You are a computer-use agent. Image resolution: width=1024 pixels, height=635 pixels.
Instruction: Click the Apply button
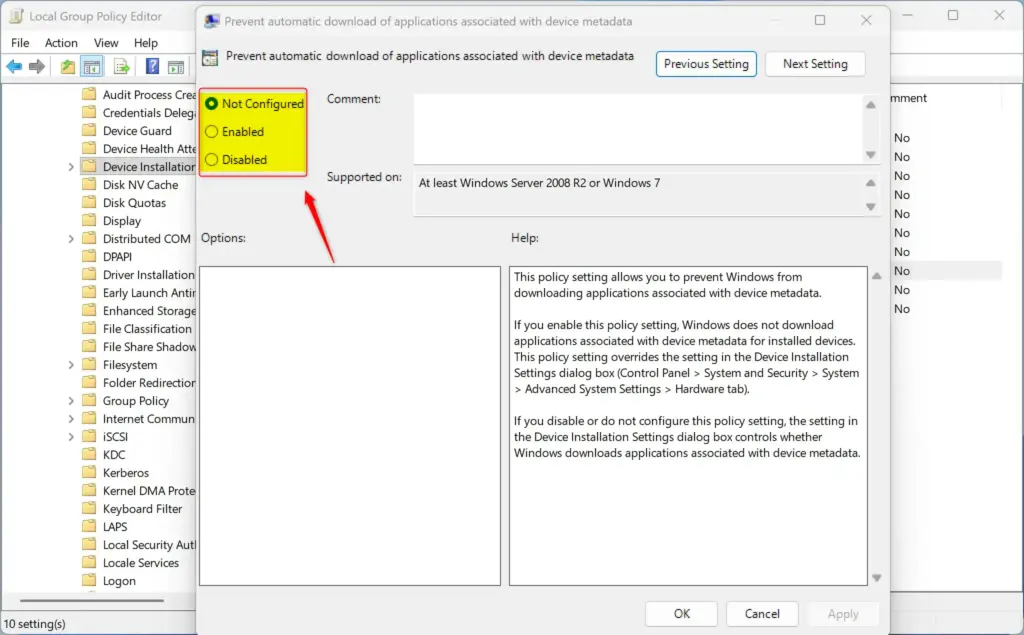842,613
